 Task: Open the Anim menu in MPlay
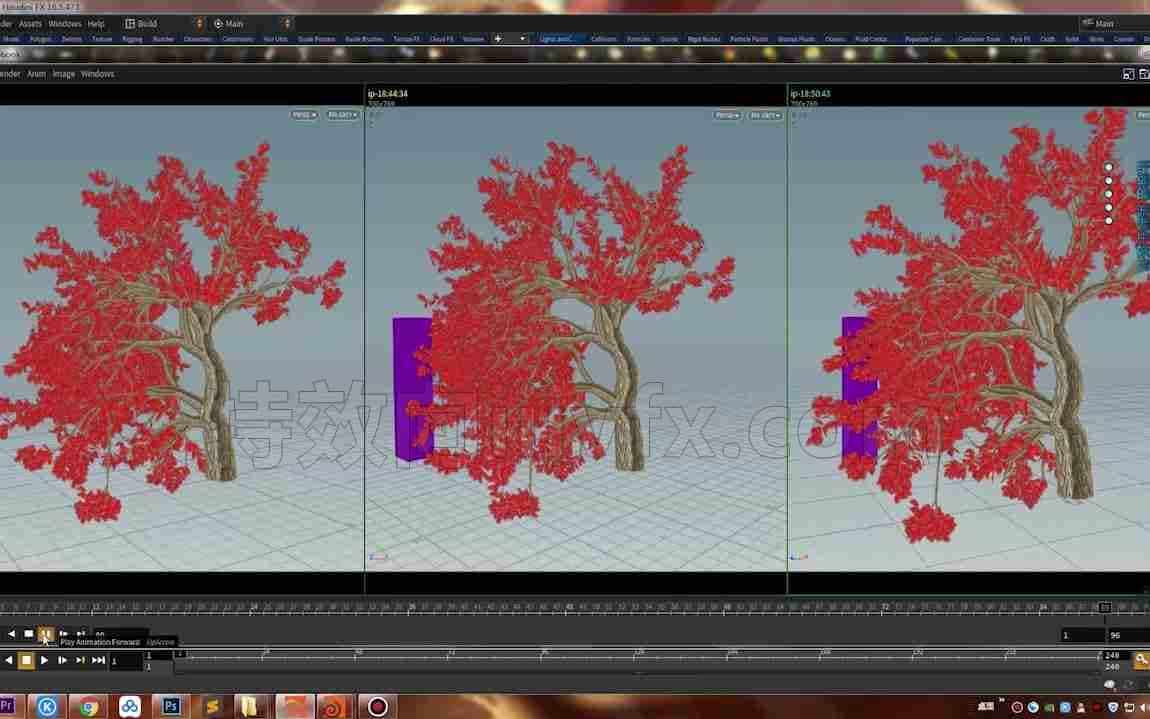[37, 74]
